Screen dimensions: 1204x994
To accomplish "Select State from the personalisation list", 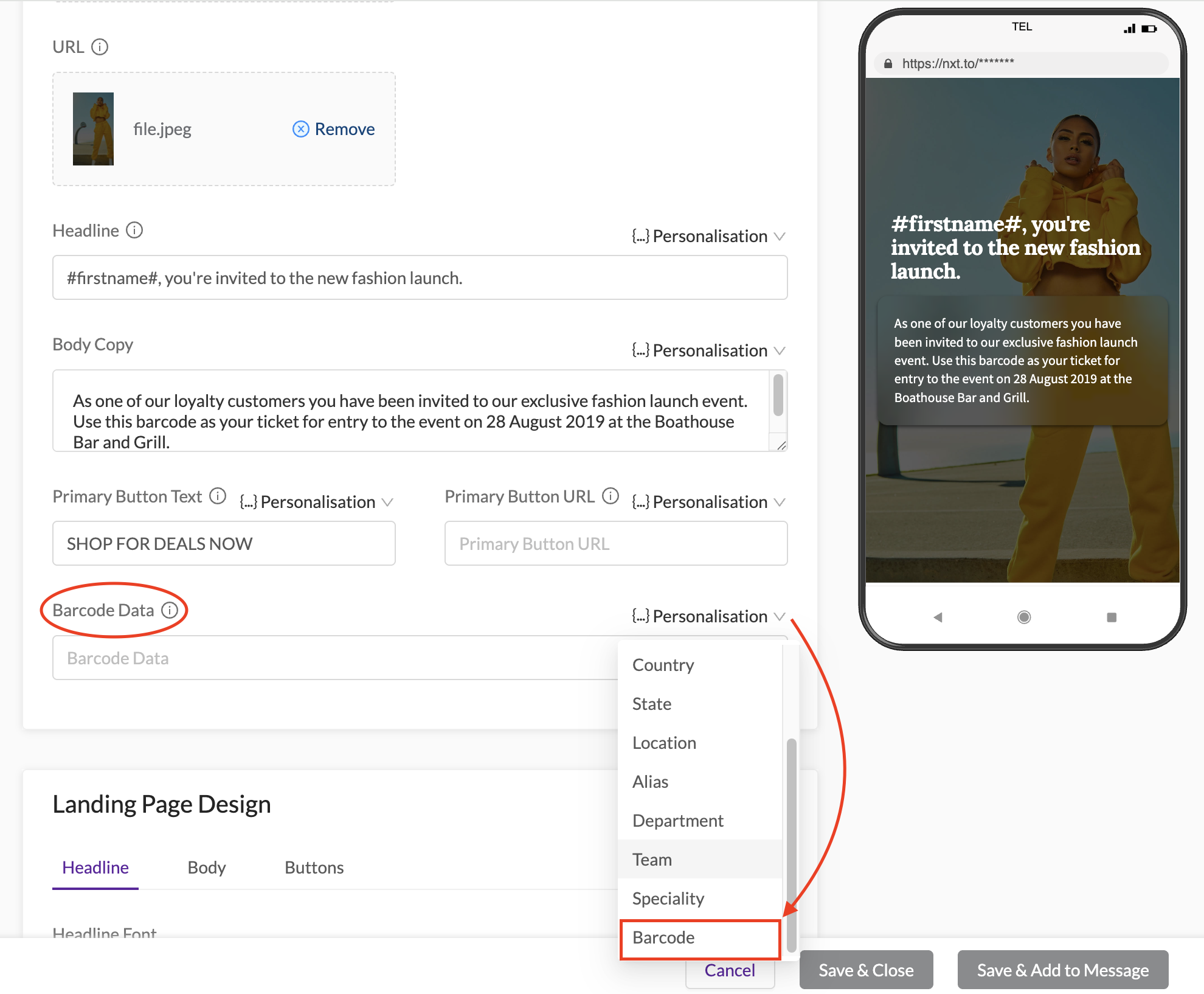I will (x=700, y=704).
